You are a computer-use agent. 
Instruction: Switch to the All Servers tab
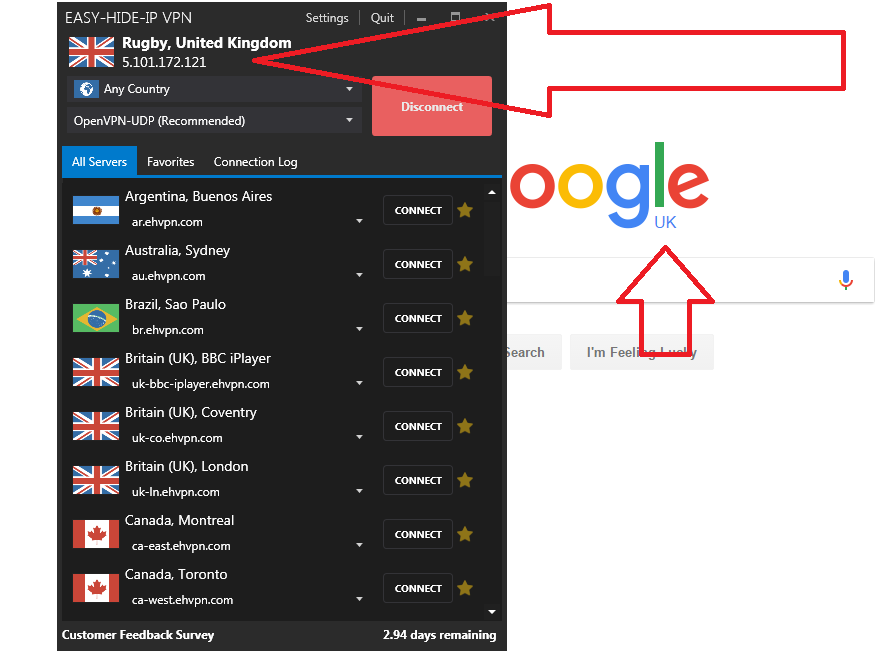click(x=99, y=162)
